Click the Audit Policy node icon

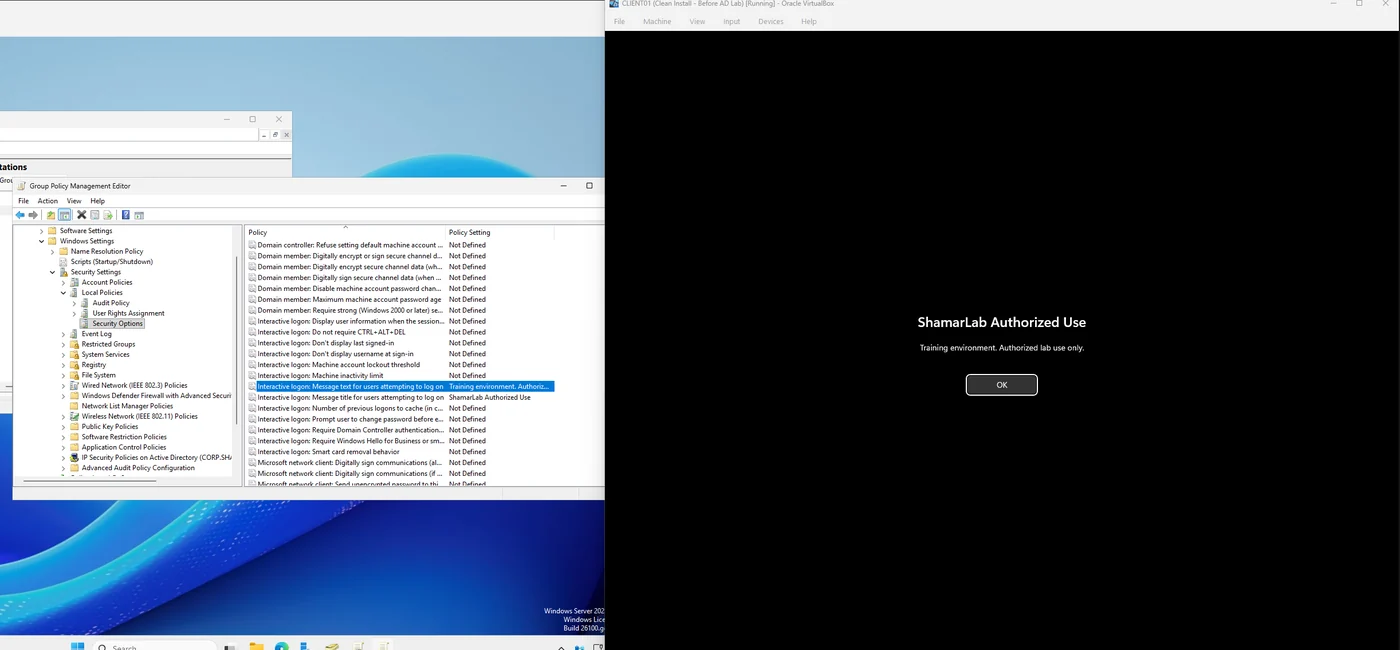click(86, 303)
